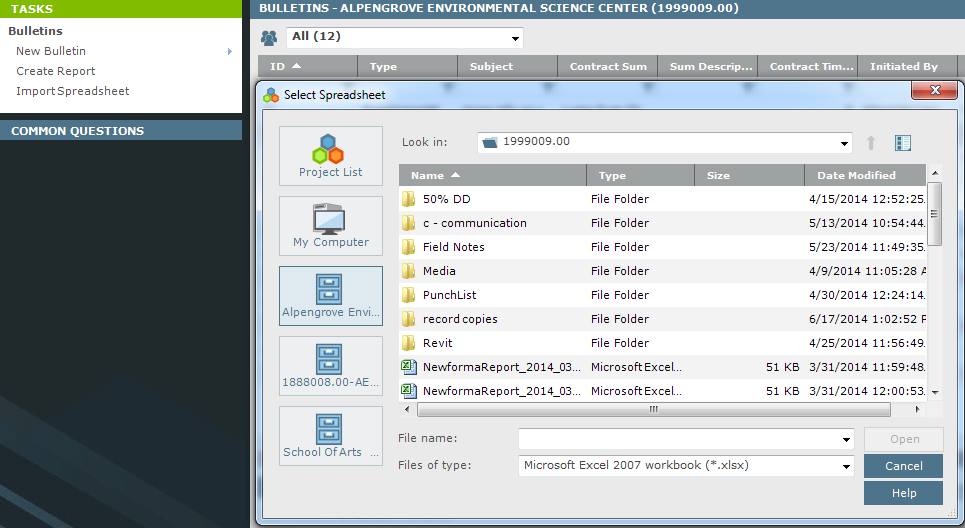This screenshot has width=965, height=528.
Task: Open the File name dropdown arrow
Action: pyautogui.click(x=846, y=439)
